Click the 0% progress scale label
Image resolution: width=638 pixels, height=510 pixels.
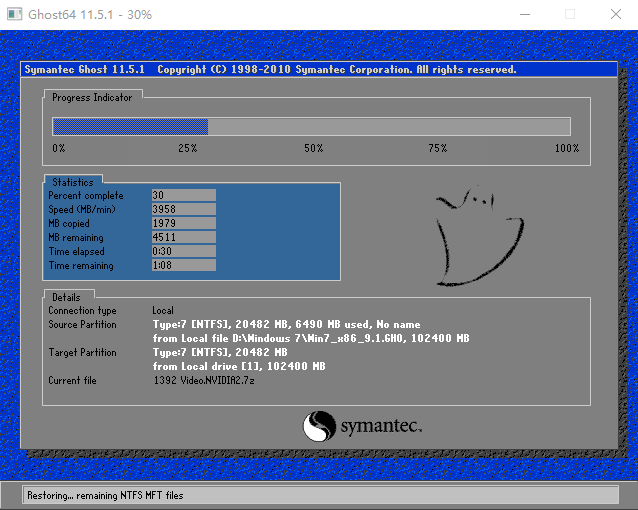point(59,148)
